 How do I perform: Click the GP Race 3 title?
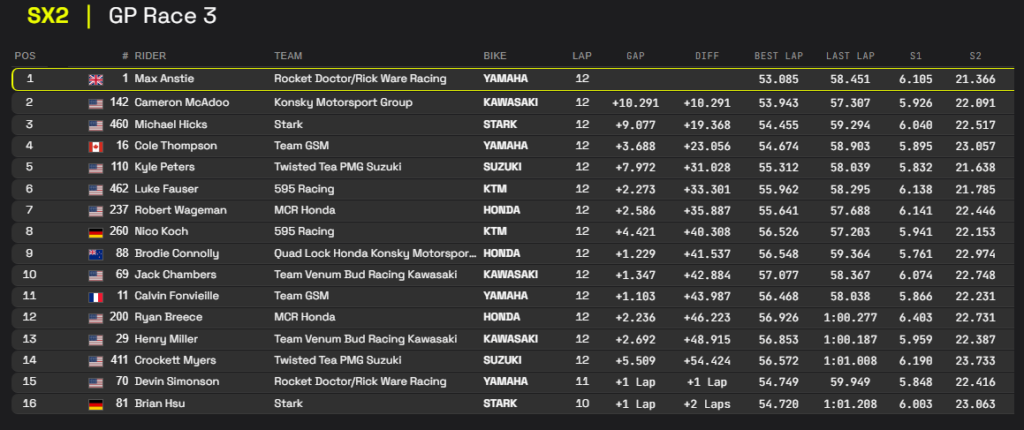(x=163, y=16)
